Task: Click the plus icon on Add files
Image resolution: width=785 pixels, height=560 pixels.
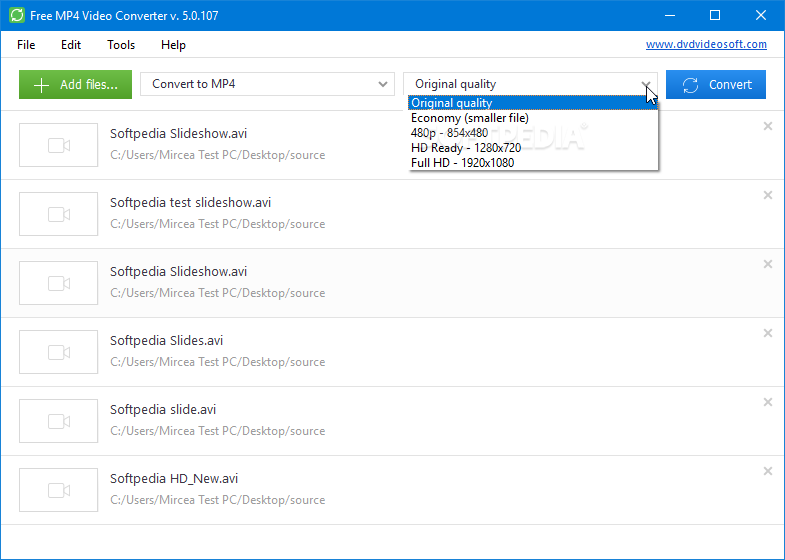Action: (41, 85)
